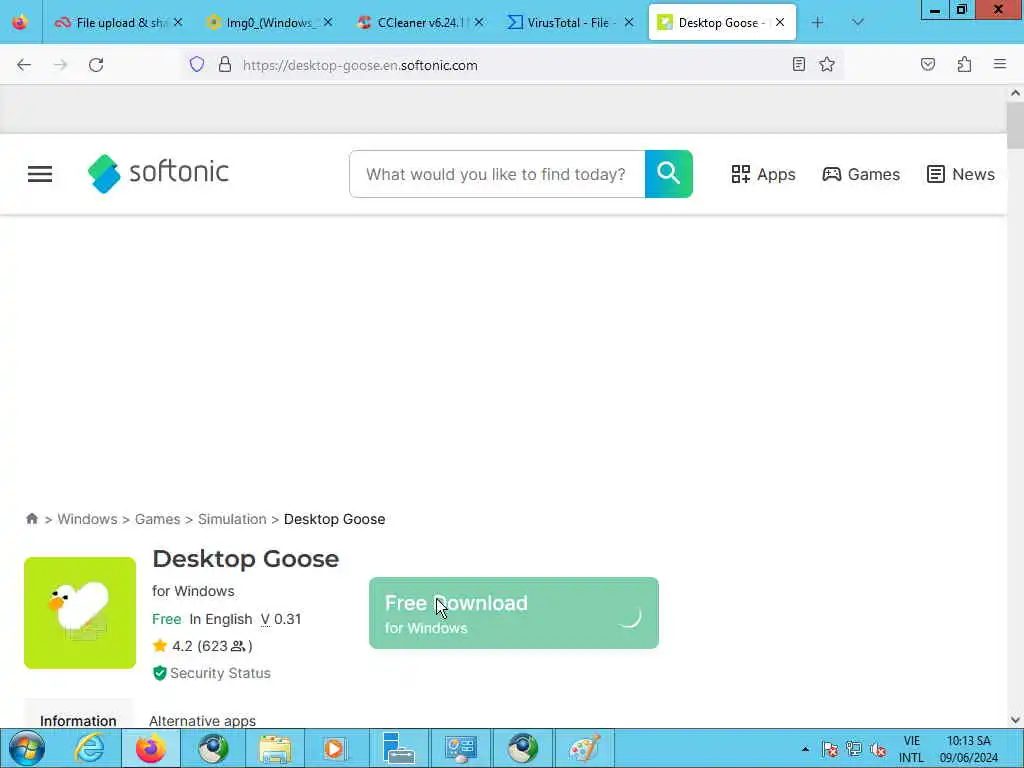The height and width of the screenshot is (768, 1024).
Task: Toggle reader view icon in address bar
Action: pyautogui.click(x=799, y=64)
